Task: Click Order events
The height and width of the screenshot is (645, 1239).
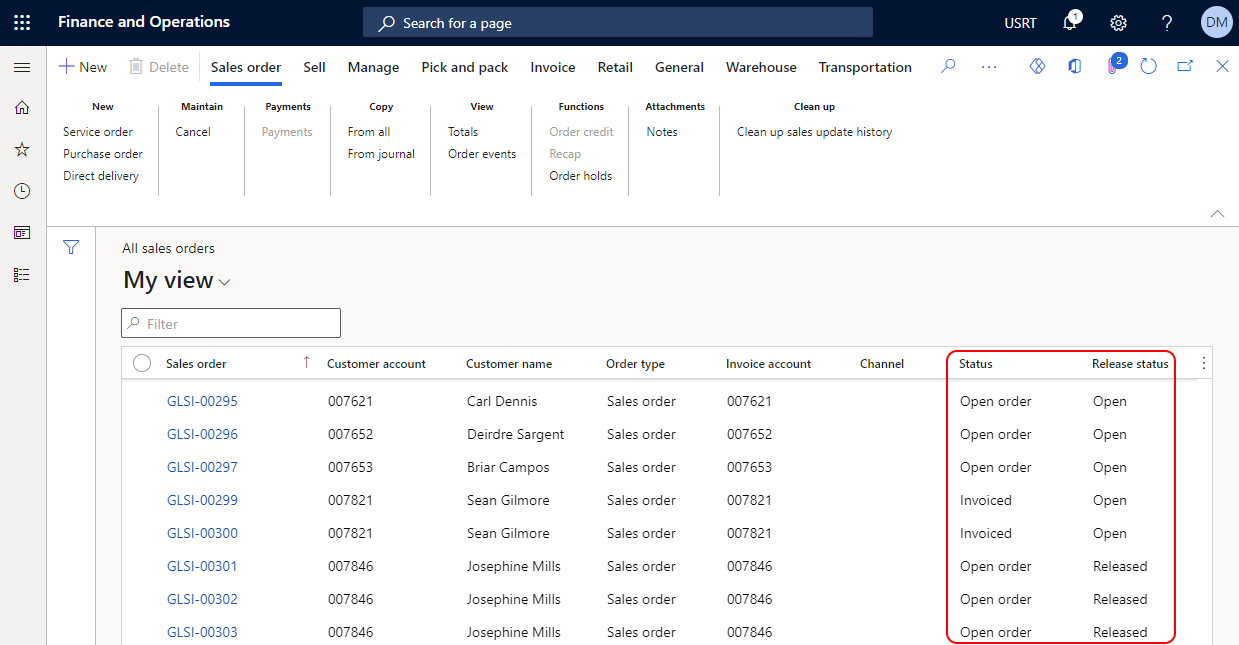Action: tap(482, 154)
